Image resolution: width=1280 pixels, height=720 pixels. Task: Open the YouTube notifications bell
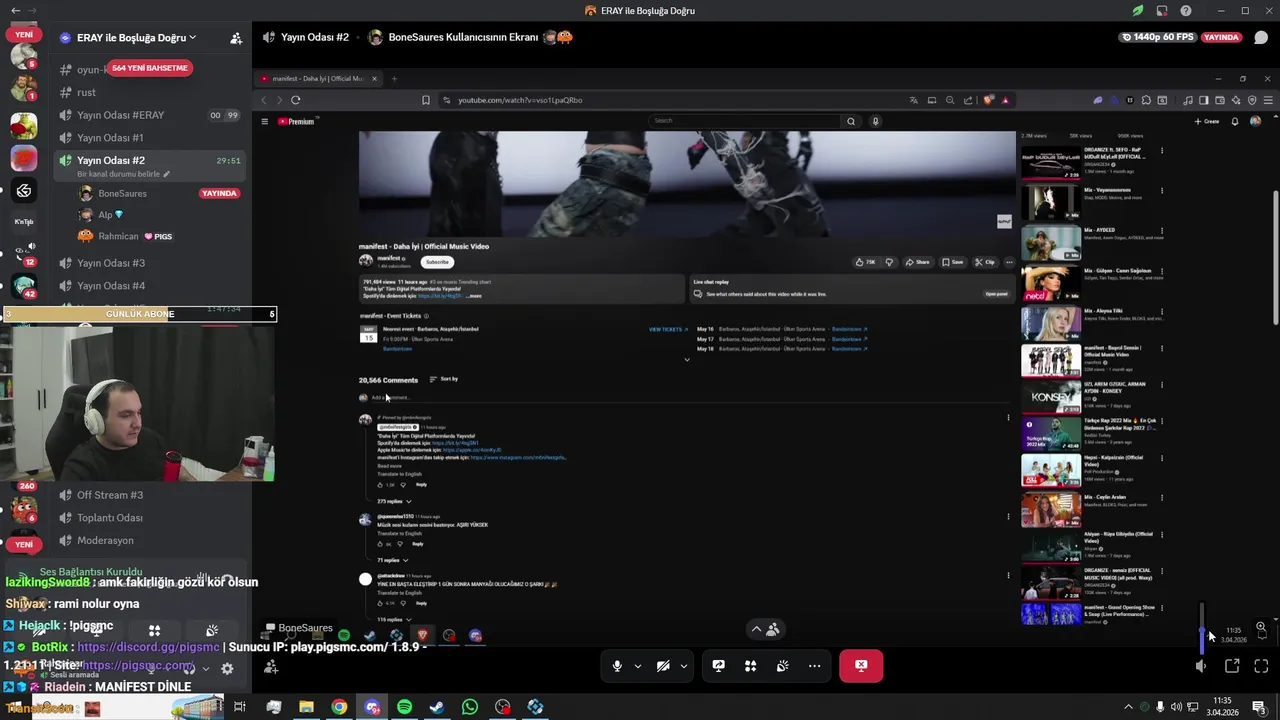(x=1235, y=121)
